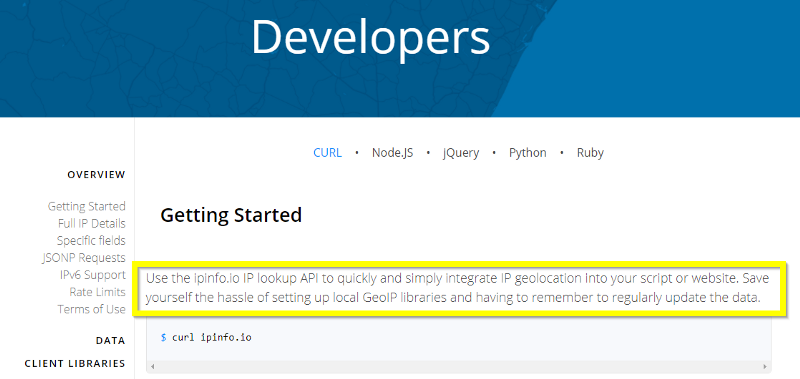The width and height of the screenshot is (800, 379).
Task: Expand the DATA sidebar heading
Action: [111, 340]
